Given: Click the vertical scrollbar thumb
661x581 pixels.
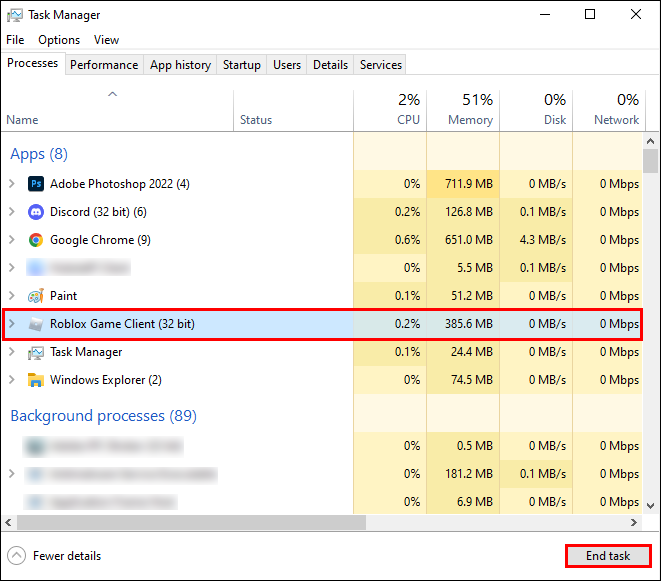Looking at the screenshot, I should (650, 161).
